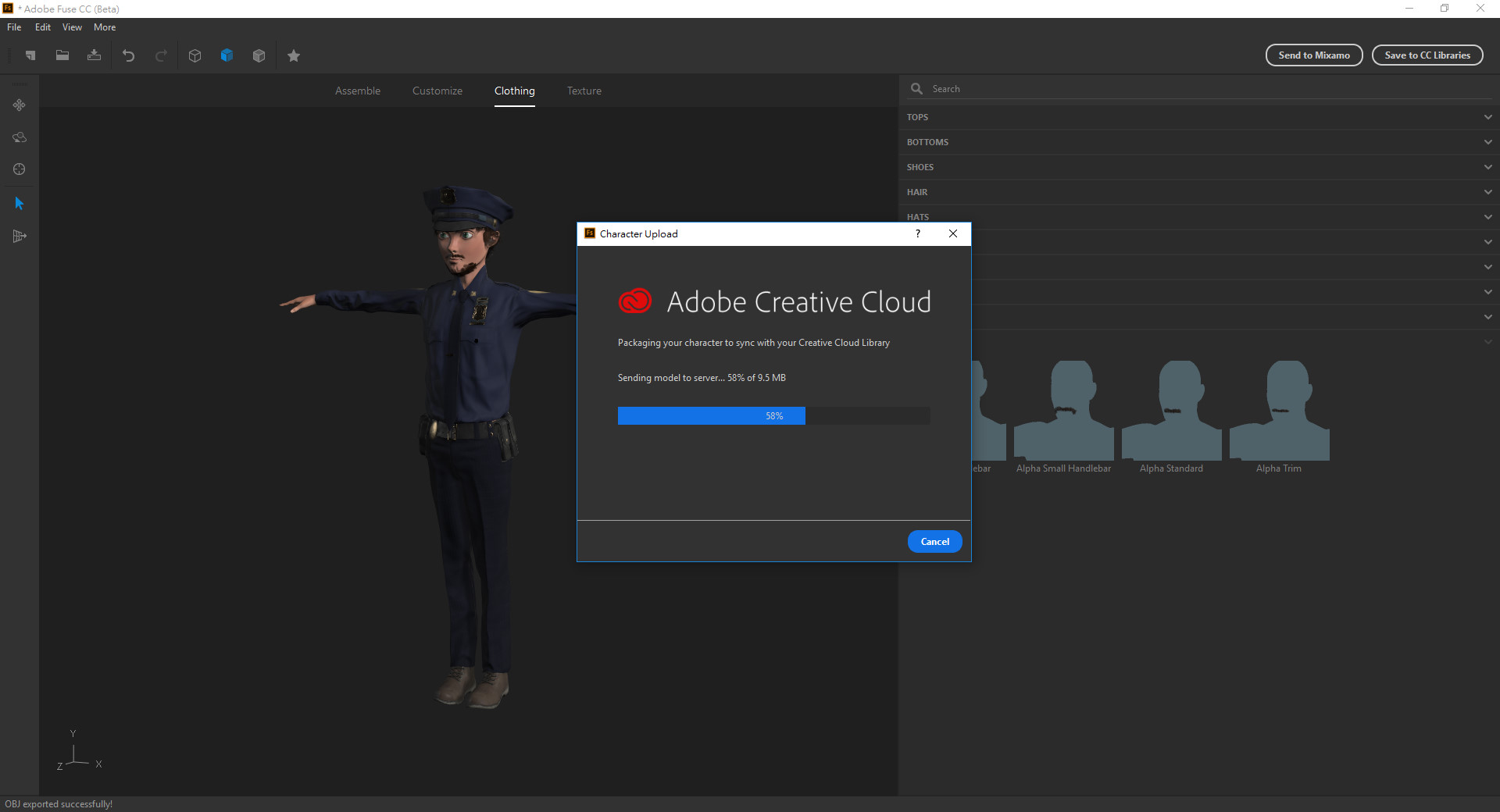Expand the BOTTOMS category
The image size is (1500, 812).
[1199, 142]
